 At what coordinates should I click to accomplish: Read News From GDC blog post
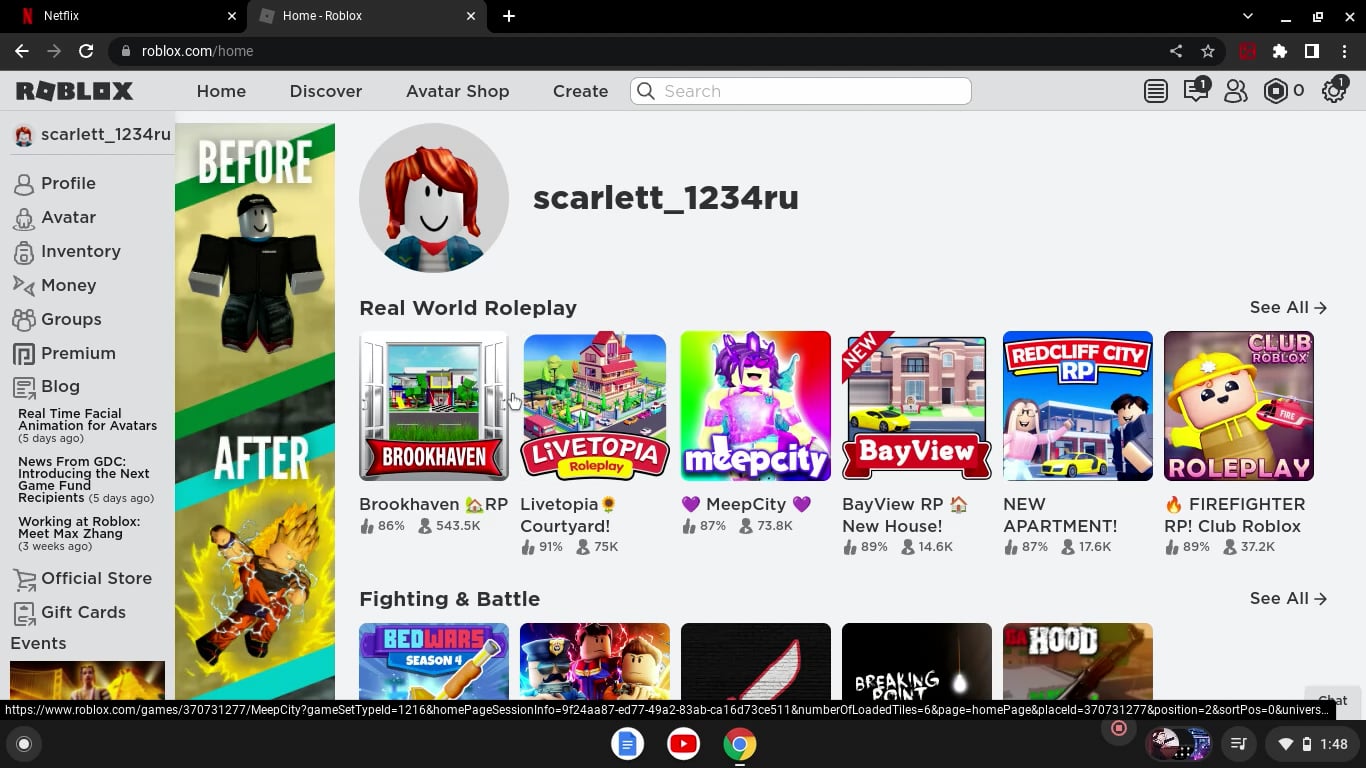pos(86,480)
